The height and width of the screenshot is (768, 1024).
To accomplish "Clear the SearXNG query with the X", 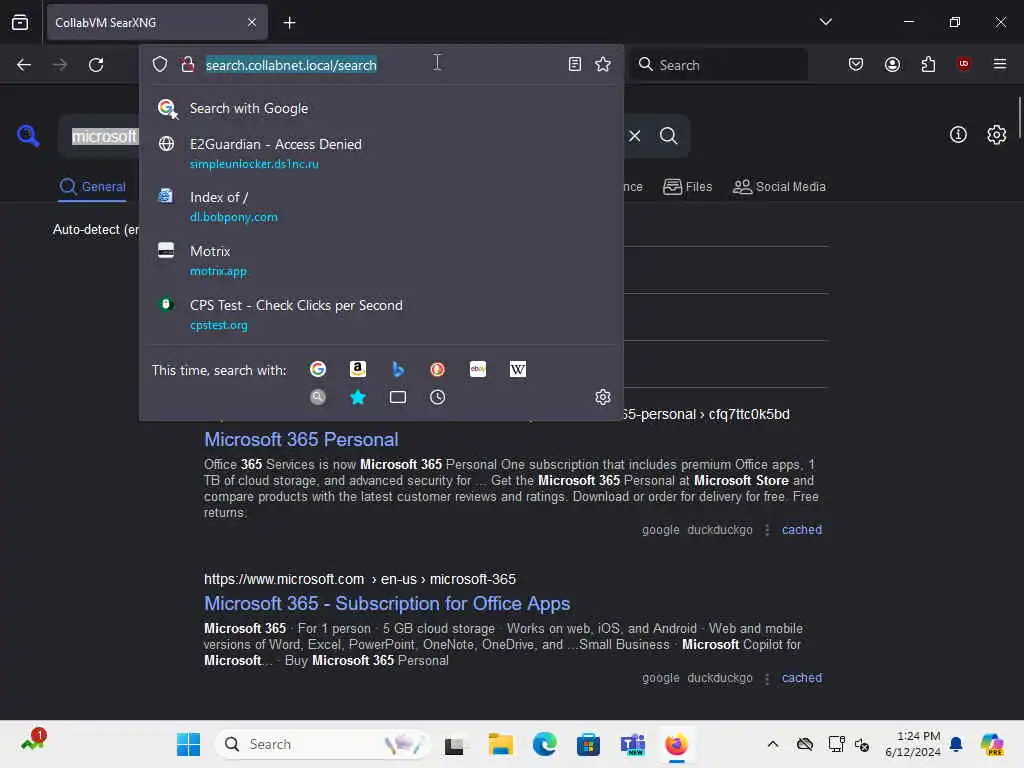I will point(635,136).
